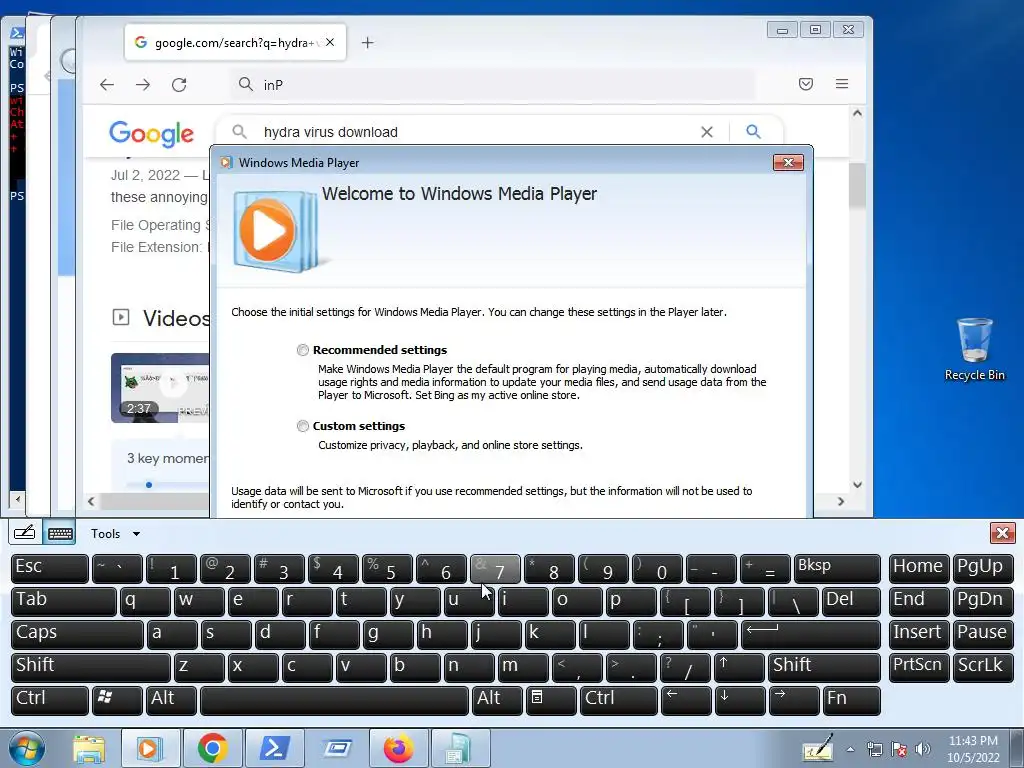
Task: Tap the Del key on the keyboard
Action: coord(851,601)
